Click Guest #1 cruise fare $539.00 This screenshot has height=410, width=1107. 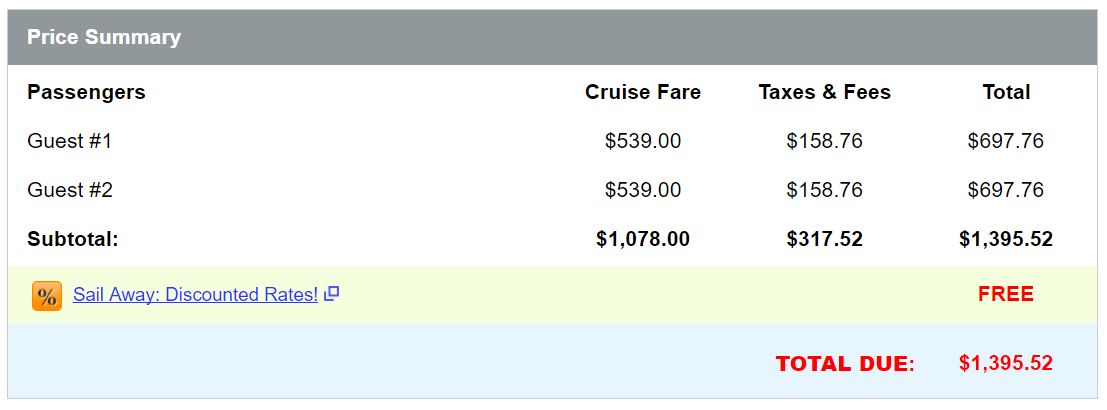pos(642,141)
